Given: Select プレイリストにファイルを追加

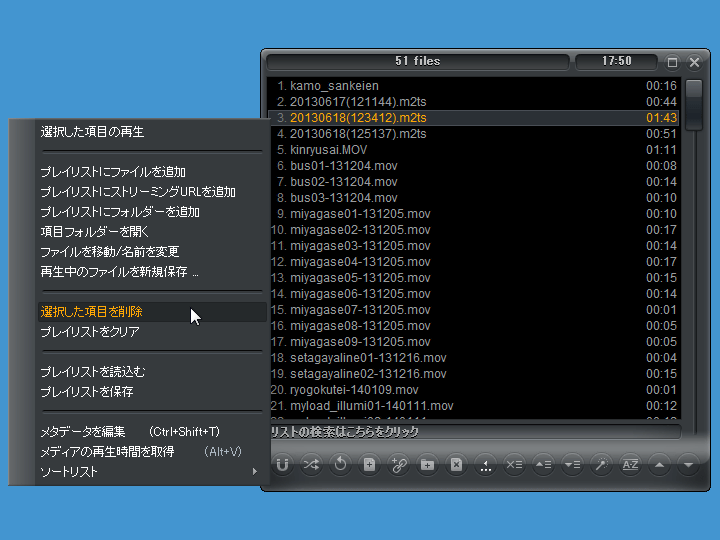Looking at the screenshot, I should coord(152,172).
